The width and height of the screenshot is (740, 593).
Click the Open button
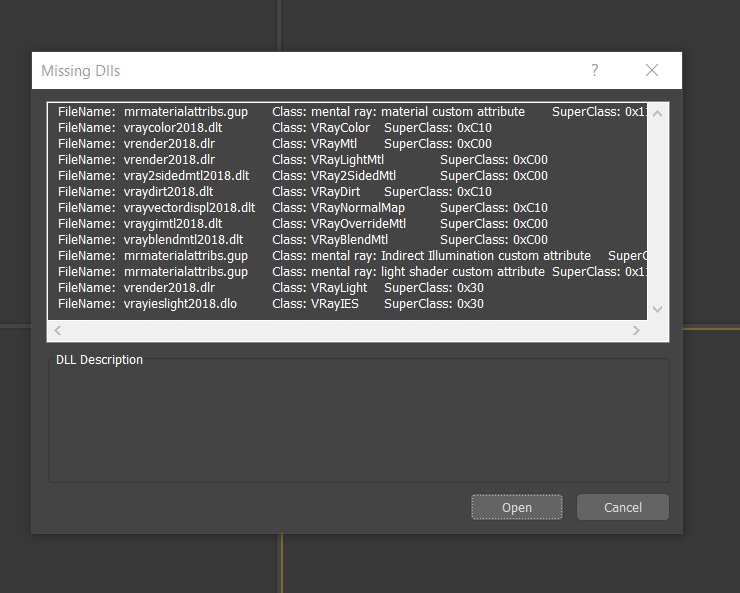point(517,507)
